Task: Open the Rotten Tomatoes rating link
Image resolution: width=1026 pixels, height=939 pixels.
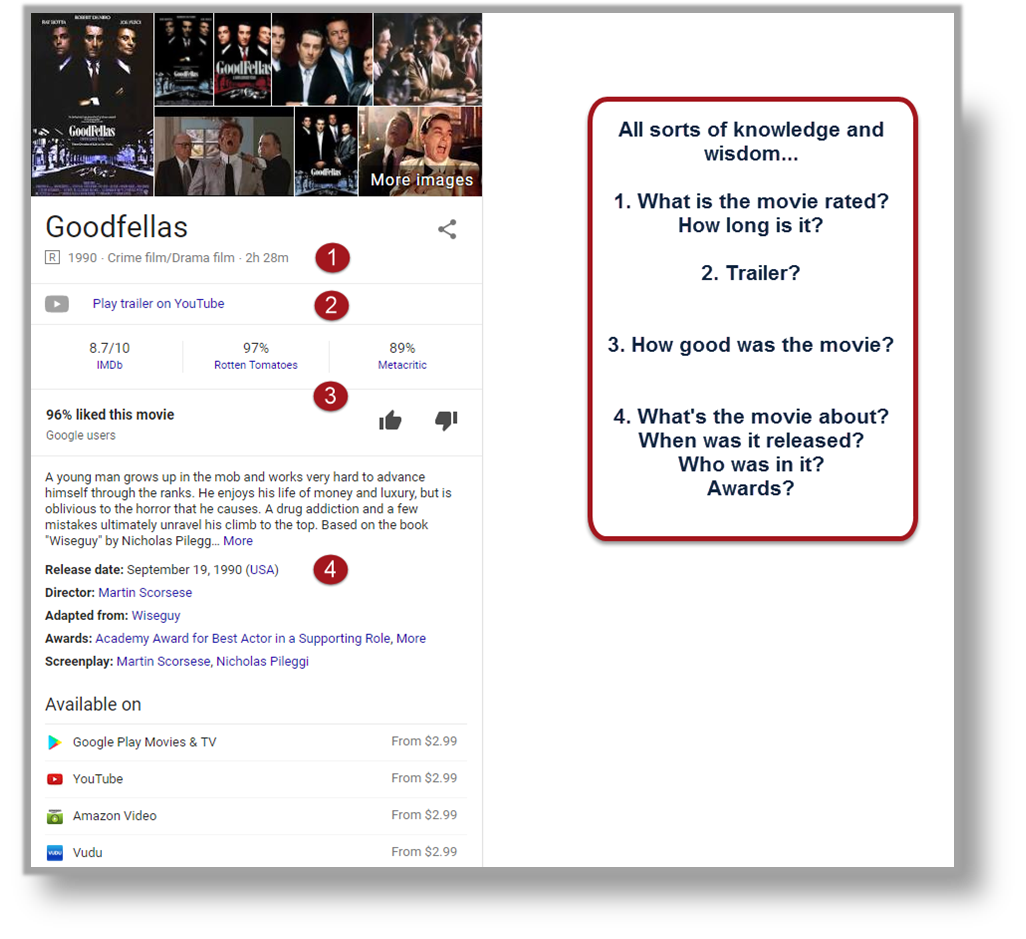Action: pos(256,365)
